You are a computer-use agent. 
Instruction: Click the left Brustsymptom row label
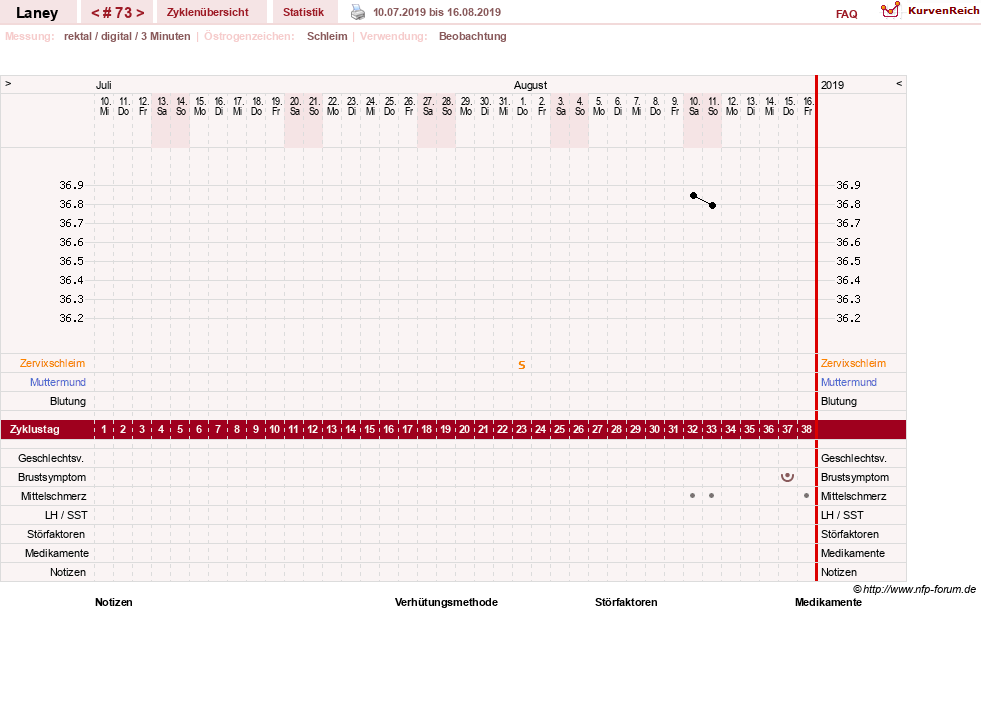coord(52,477)
